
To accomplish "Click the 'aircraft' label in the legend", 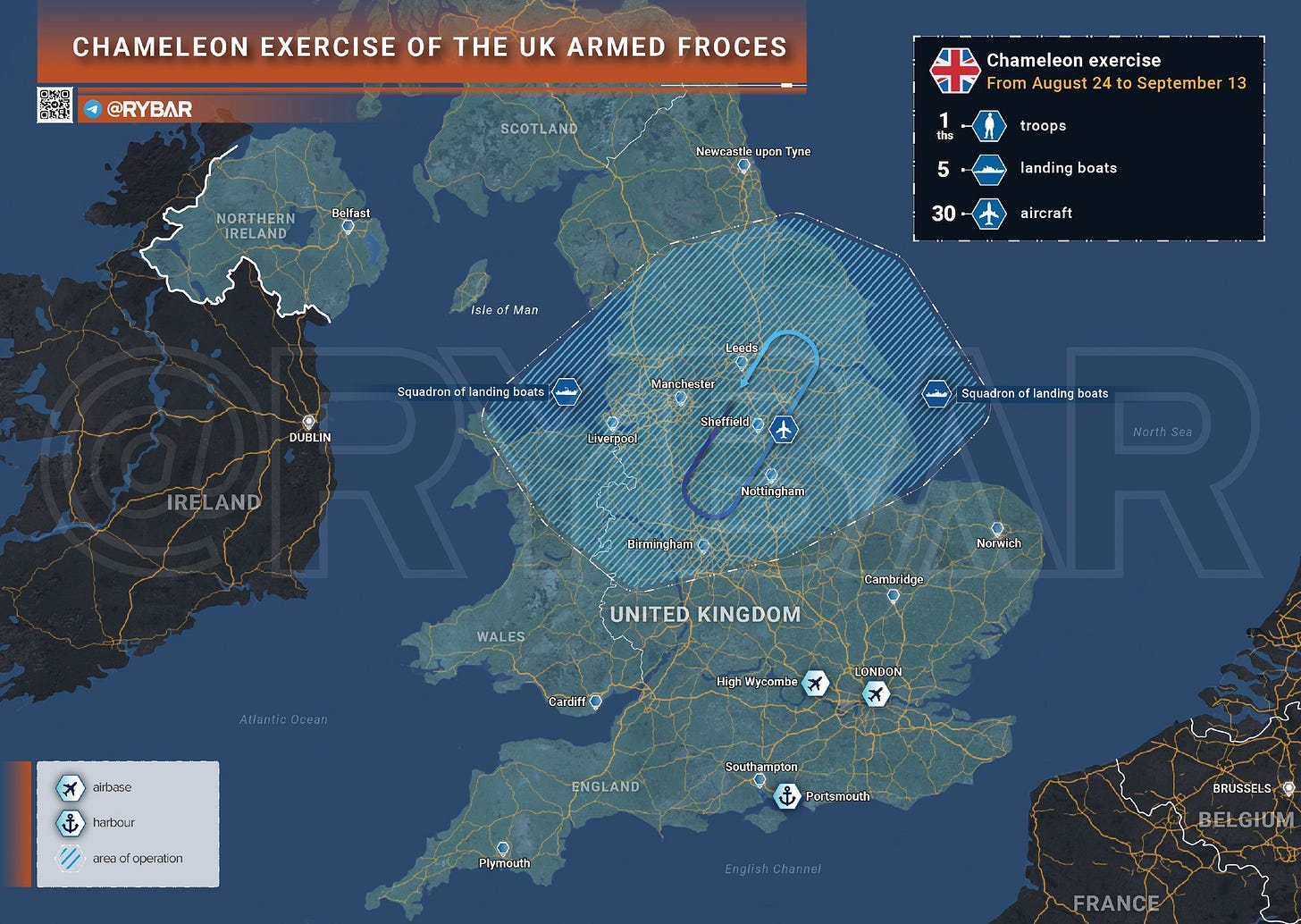I will click(x=1046, y=213).
